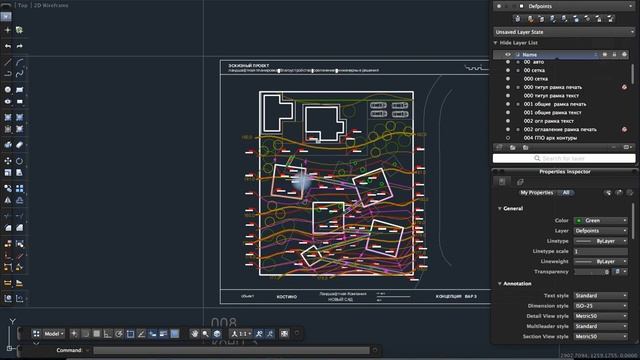Click the New Drawing plus icon
The height and width of the screenshot is (360, 640).
click(8, 30)
